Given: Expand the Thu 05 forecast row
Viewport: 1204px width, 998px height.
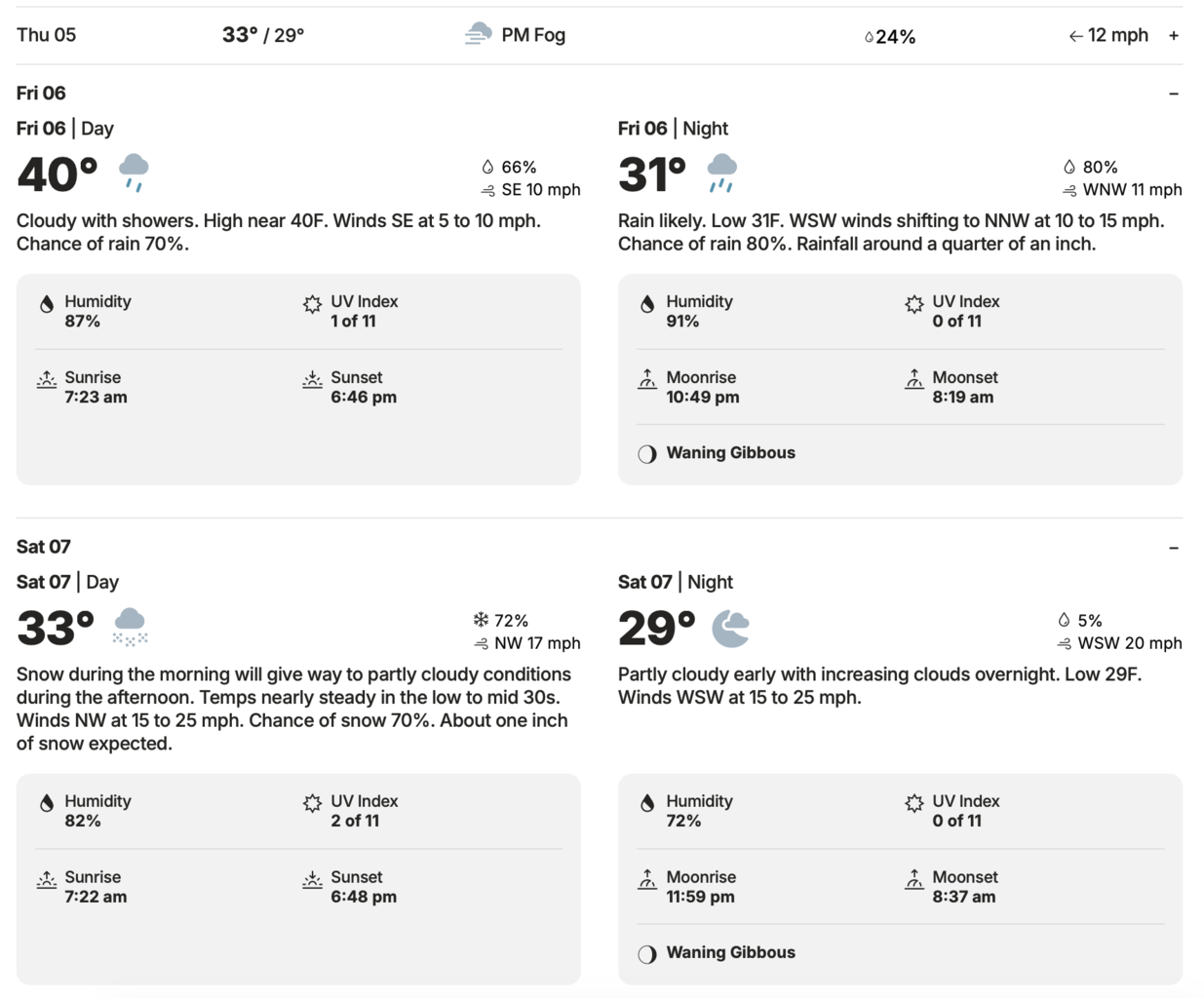Looking at the screenshot, I should tap(1174, 36).
